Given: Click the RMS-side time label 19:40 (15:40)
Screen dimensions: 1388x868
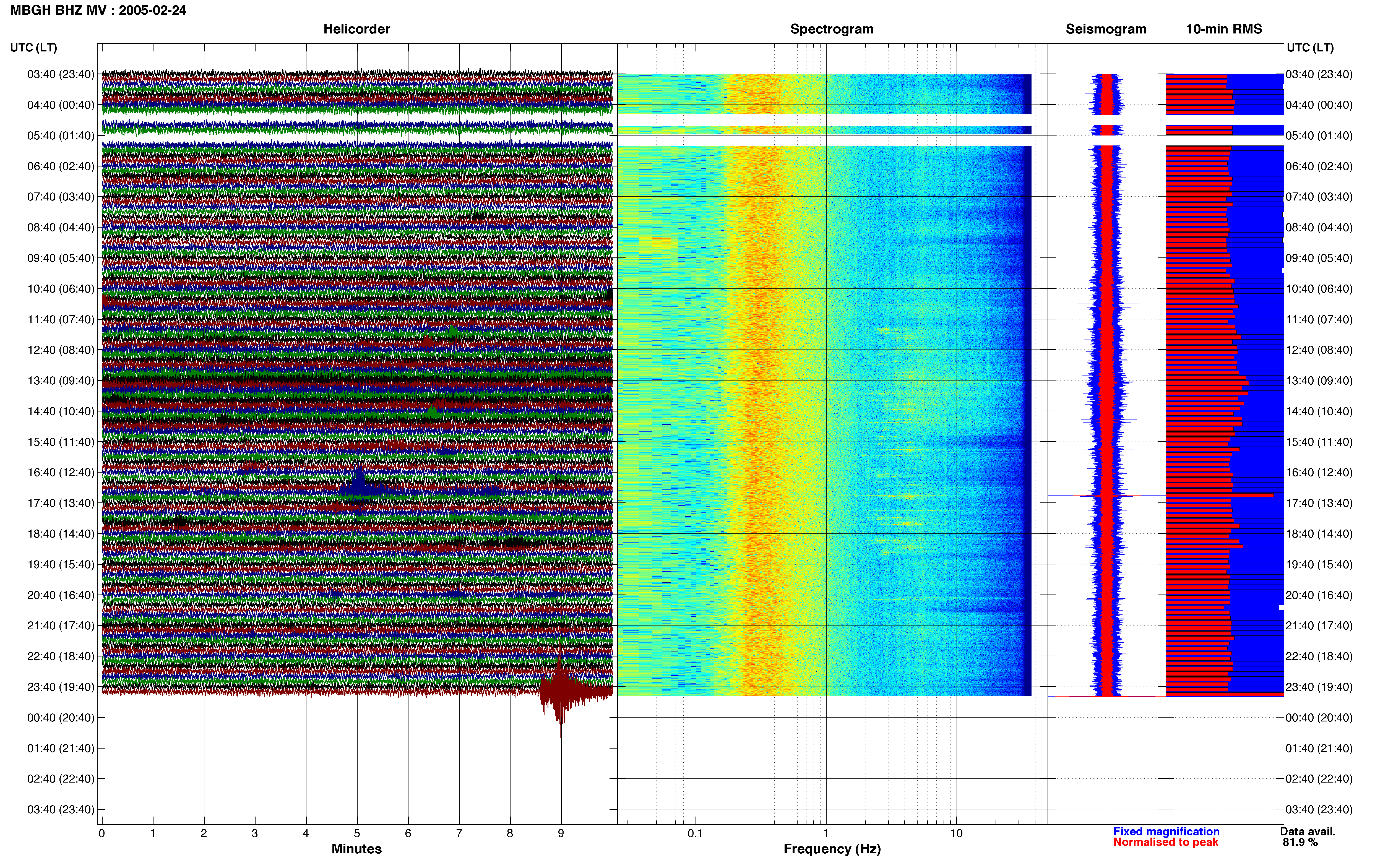Looking at the screenshot, I should (1319, 564).
